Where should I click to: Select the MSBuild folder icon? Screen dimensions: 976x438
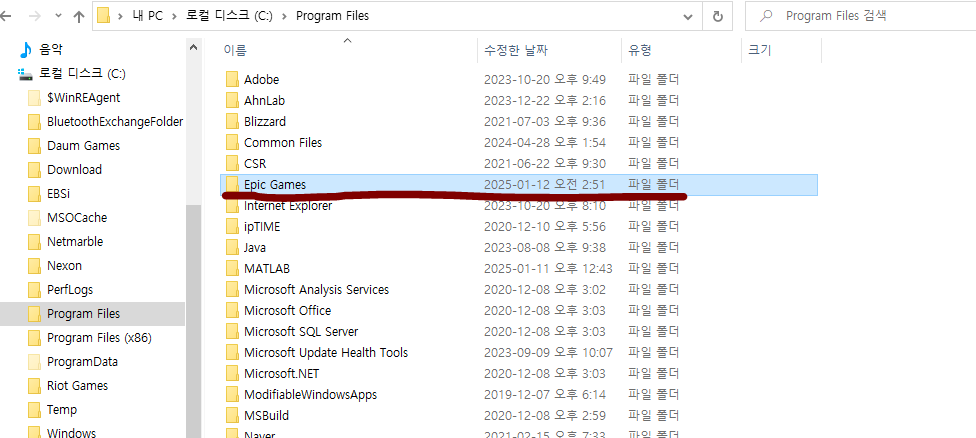click(x=232, y=416)
